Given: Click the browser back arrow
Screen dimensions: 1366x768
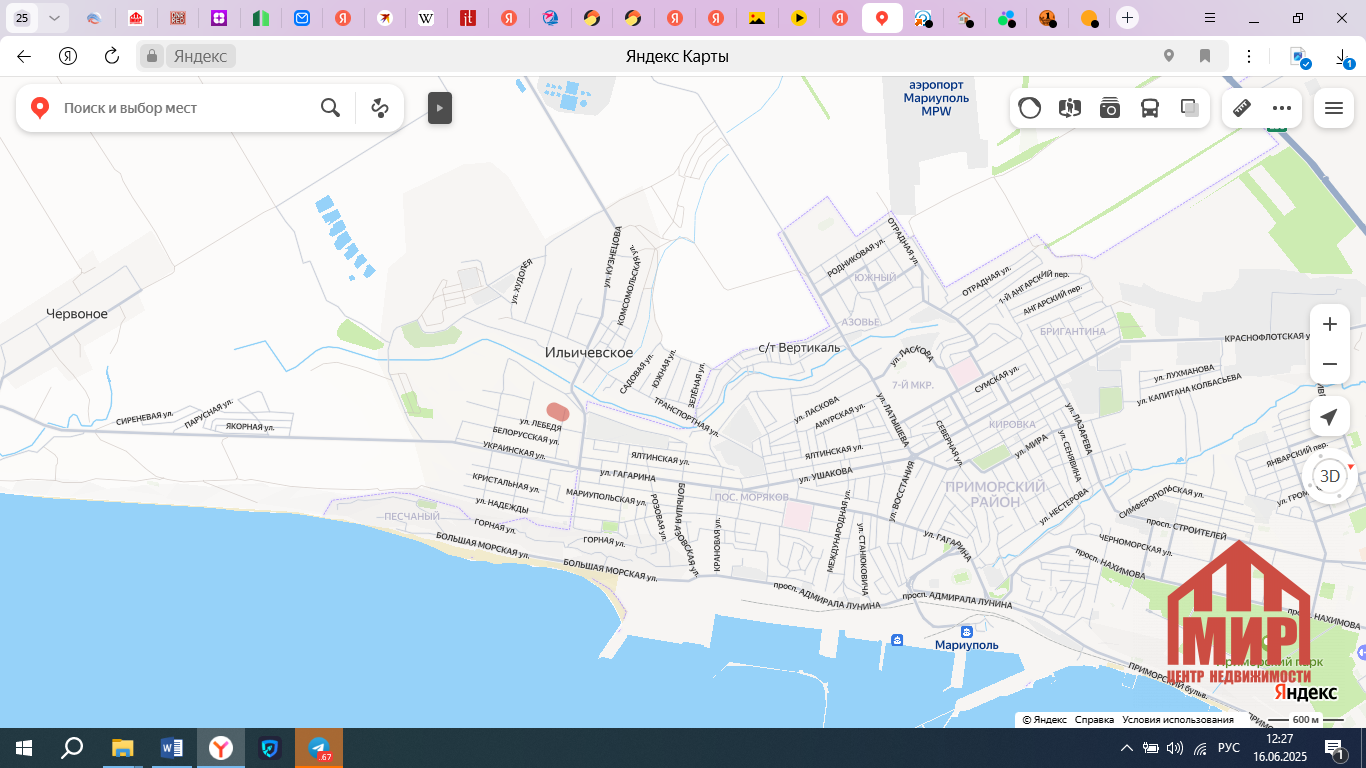Looking at the screenshot, I should tap(24, 56).
